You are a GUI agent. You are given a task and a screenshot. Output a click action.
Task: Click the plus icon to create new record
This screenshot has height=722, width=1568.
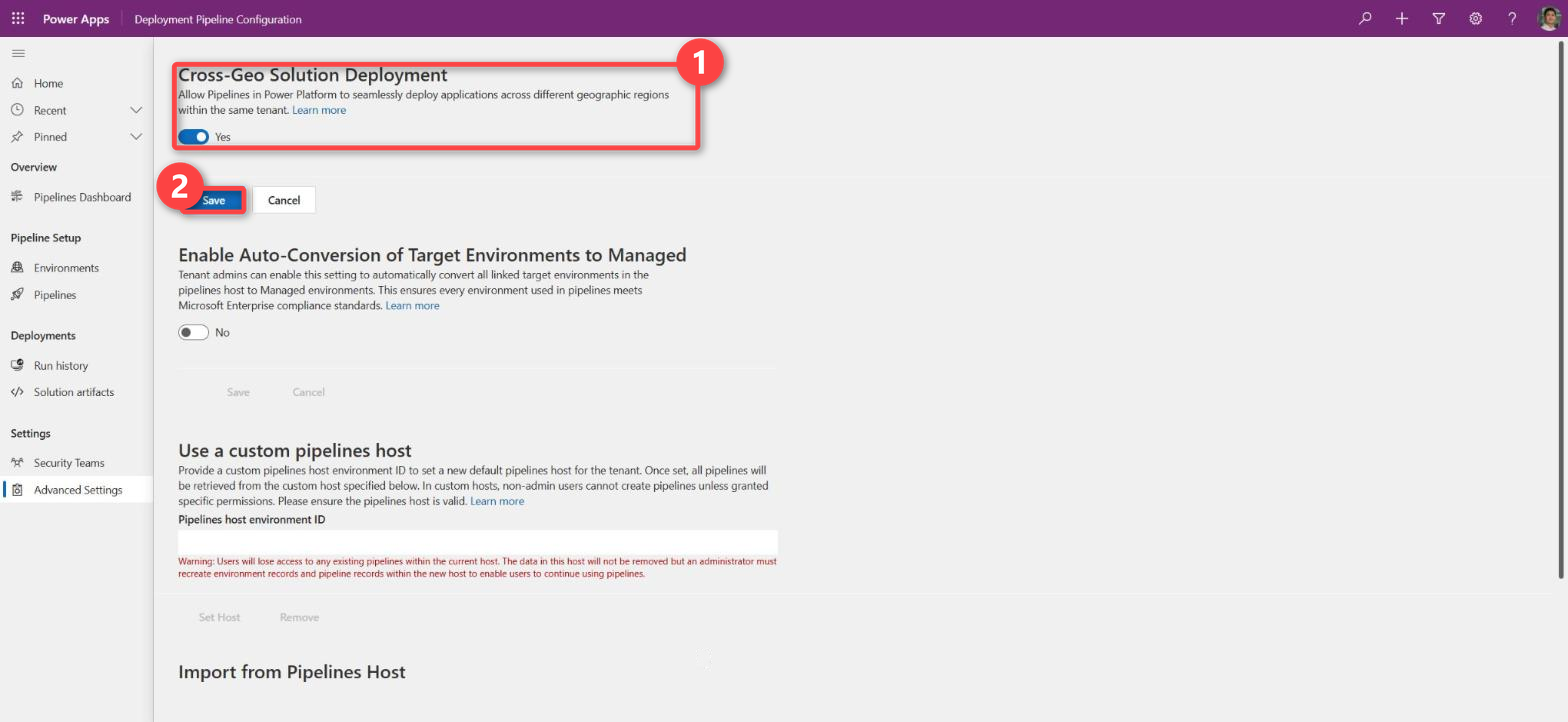click(1402, 19)
